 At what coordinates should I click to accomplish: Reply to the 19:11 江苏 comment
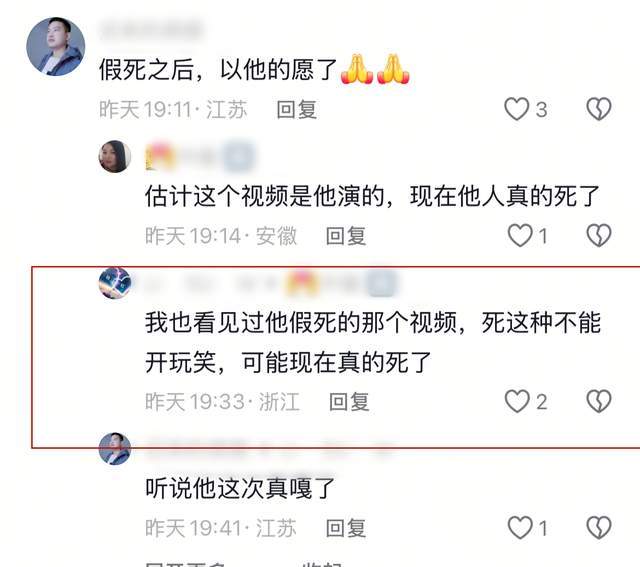point(297,109)
